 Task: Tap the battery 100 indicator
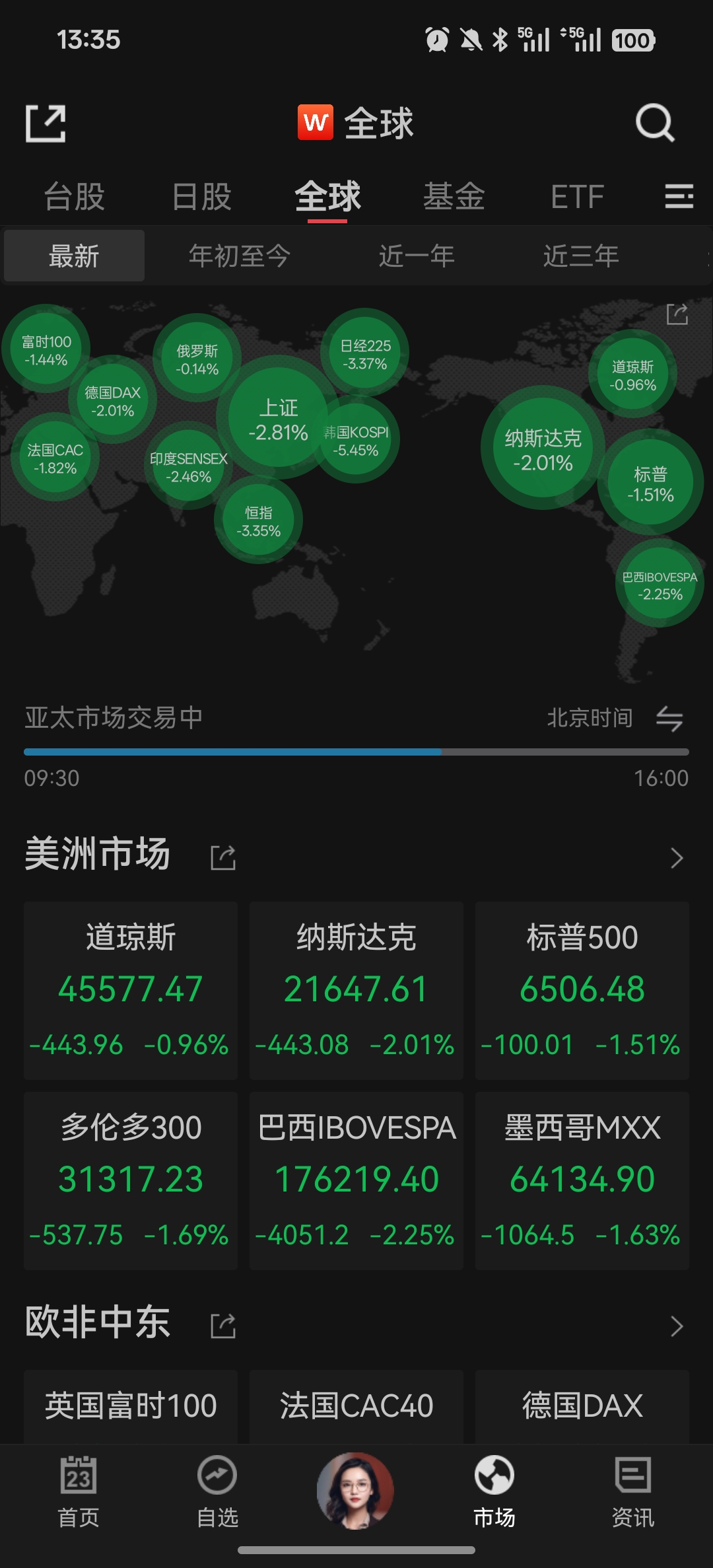(633, 40)
